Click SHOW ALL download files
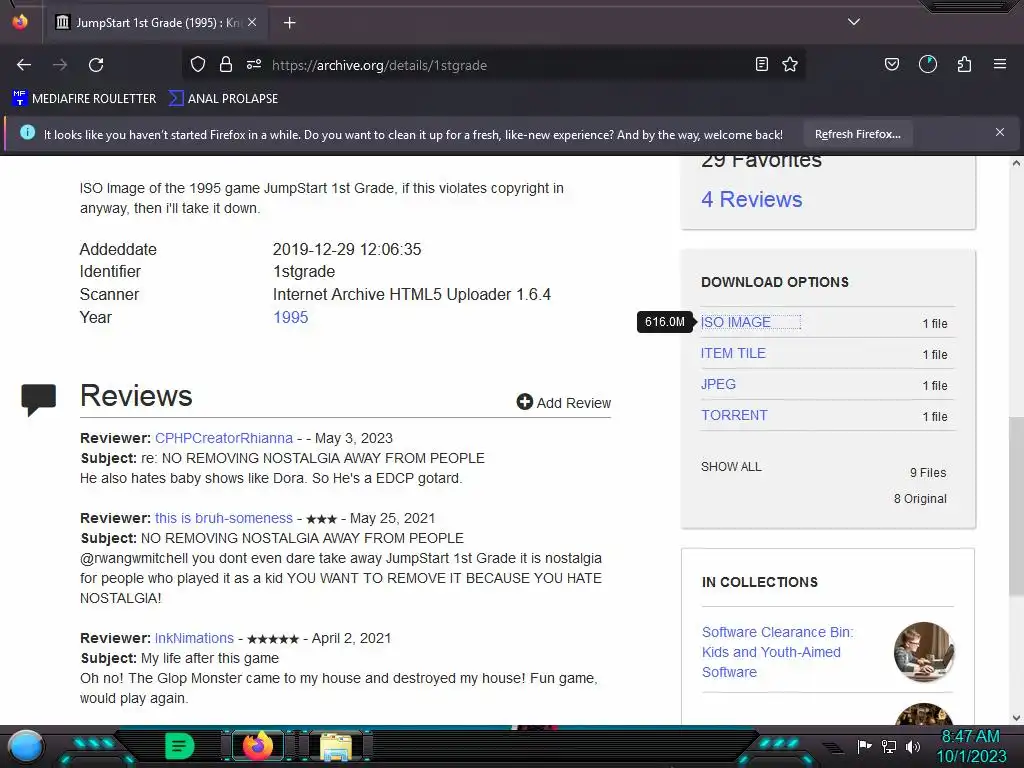The width and height of the screenshot is (1024, 768). pyautogui.click(x=731, y=467)
